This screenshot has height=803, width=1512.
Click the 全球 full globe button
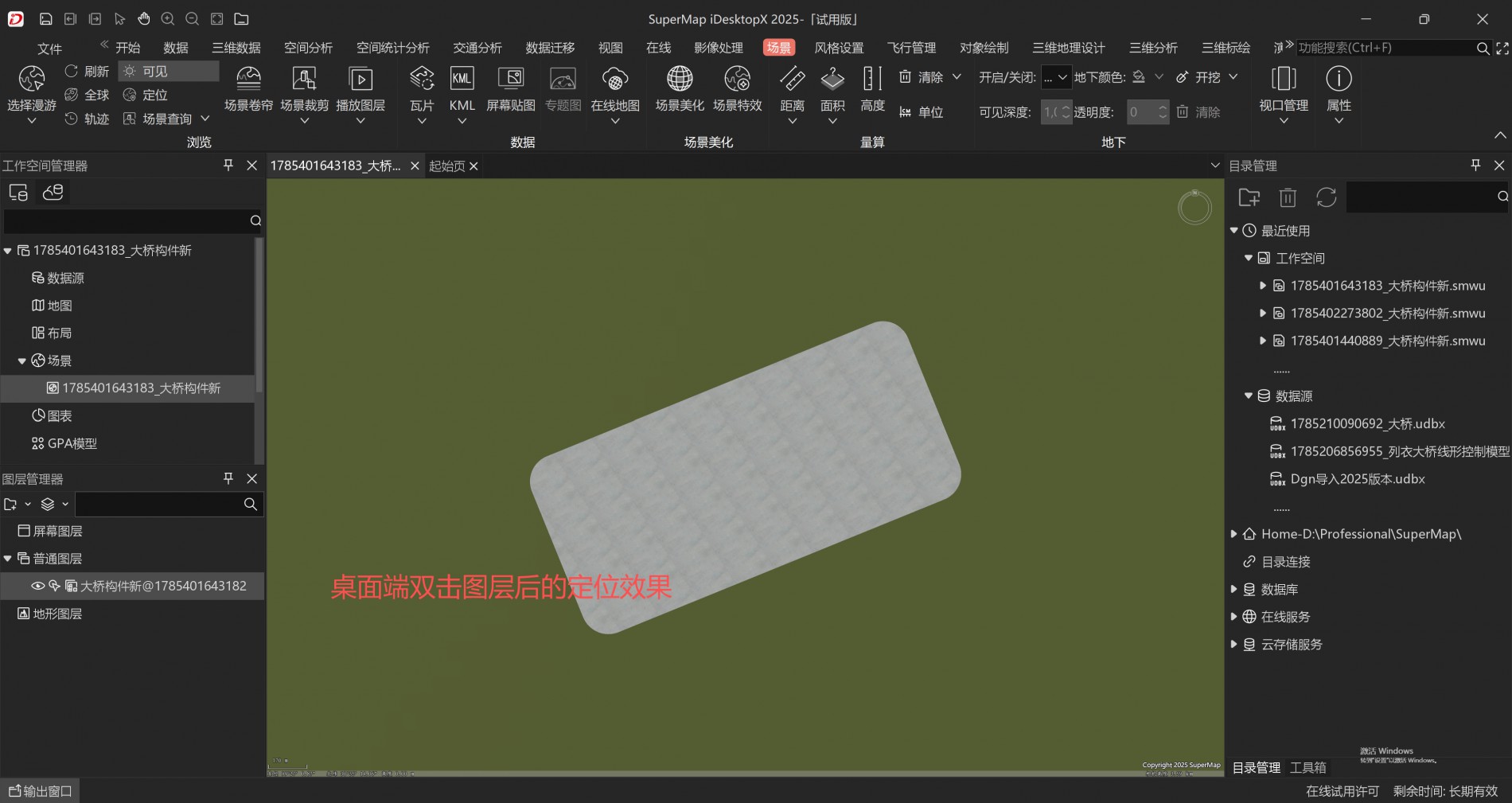coord(87,96)
